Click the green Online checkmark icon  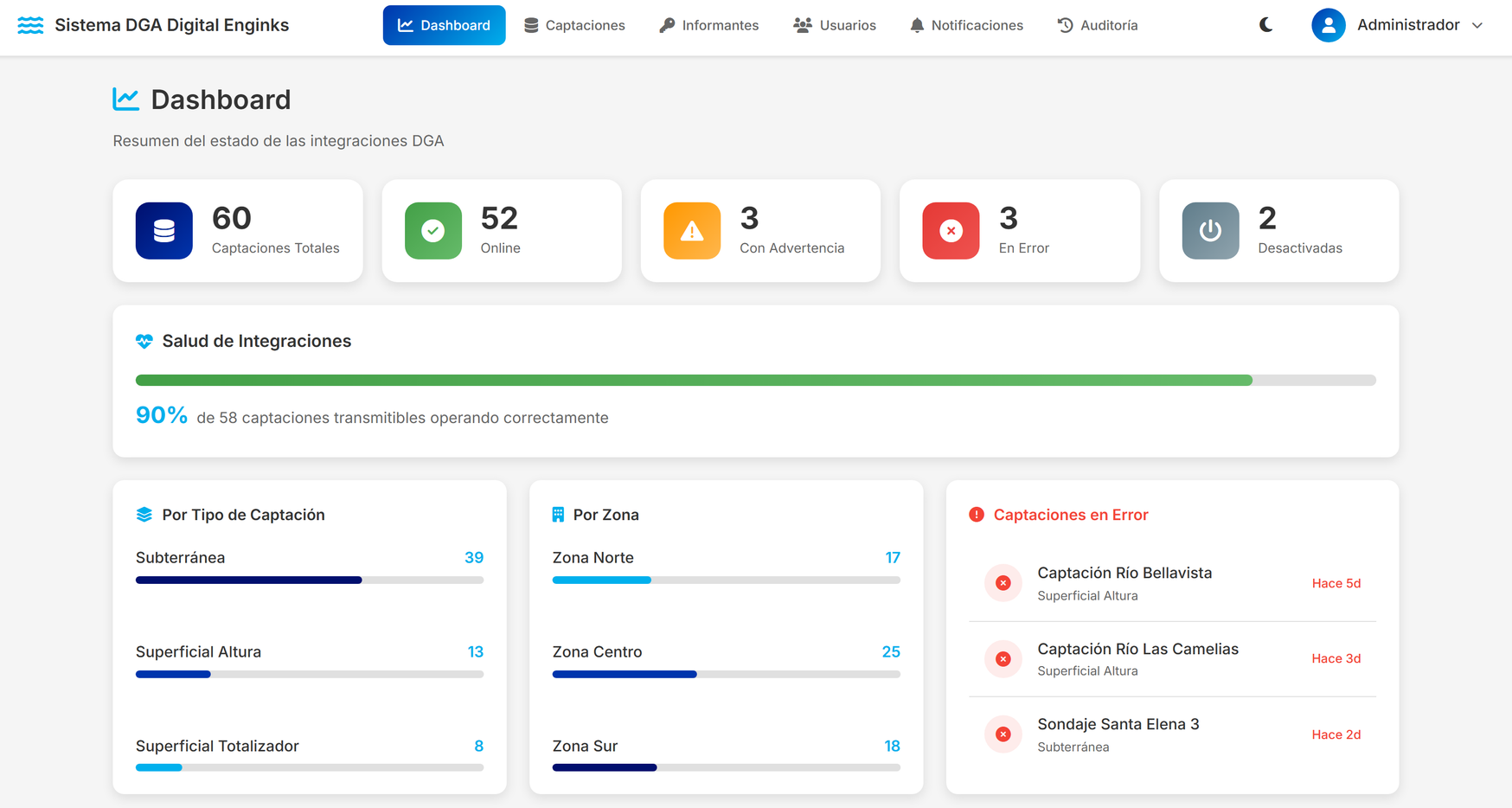(433, 231)
